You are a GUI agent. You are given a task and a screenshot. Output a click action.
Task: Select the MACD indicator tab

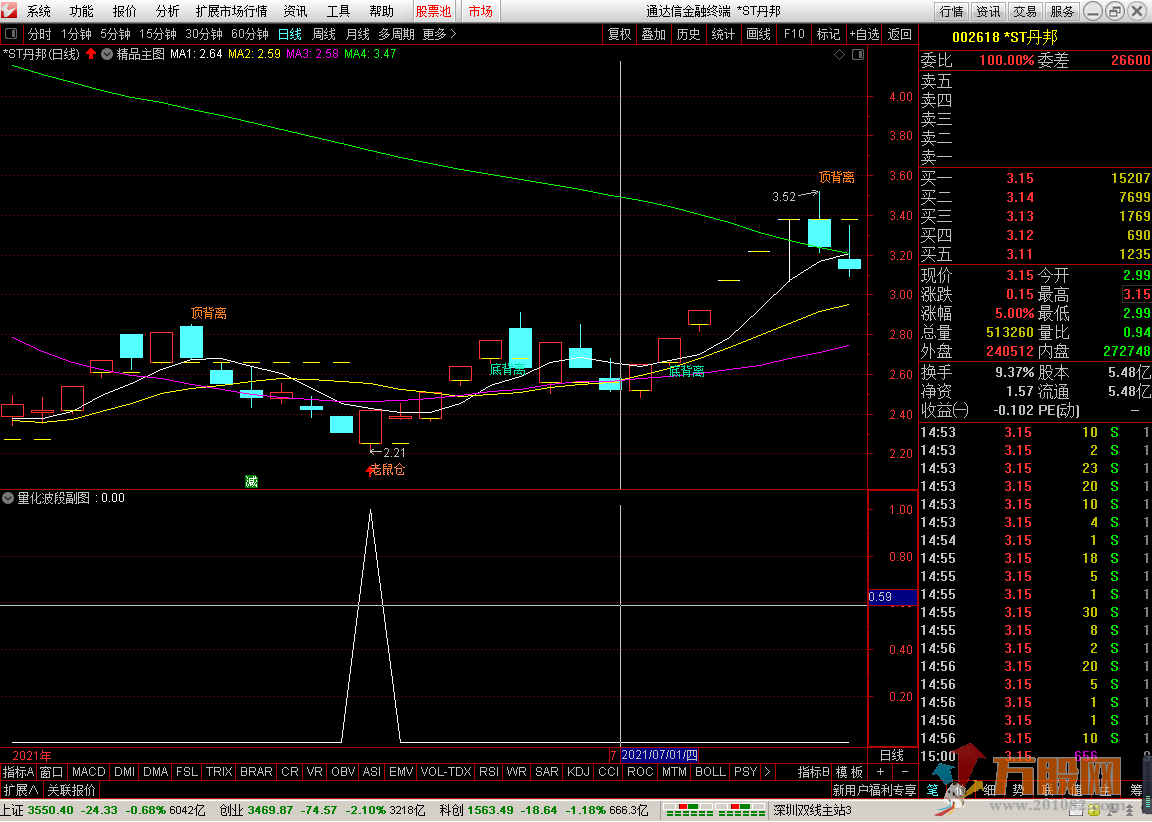(89, 771)
